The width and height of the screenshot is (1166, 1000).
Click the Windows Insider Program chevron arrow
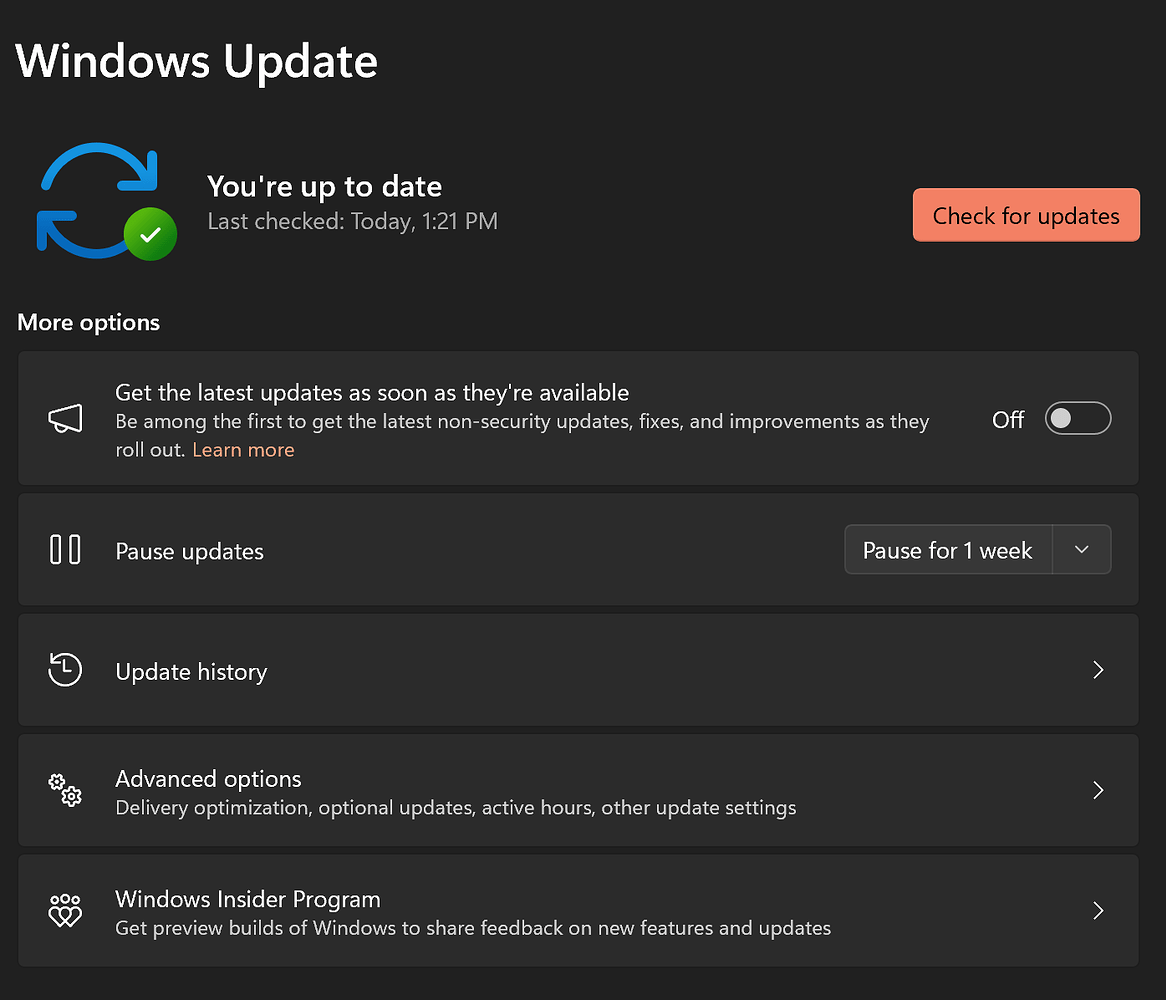point(1098,910)
